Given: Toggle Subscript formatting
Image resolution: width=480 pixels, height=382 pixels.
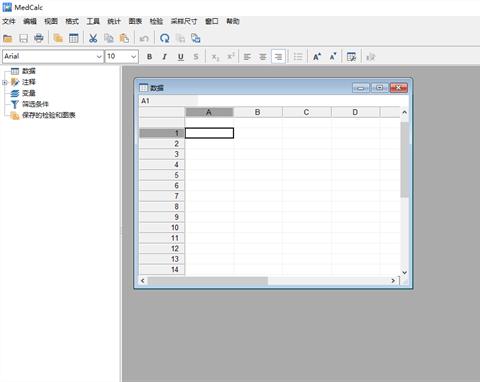Looking at the screenshot, I should pyautogui.click(x=215, y=57).
